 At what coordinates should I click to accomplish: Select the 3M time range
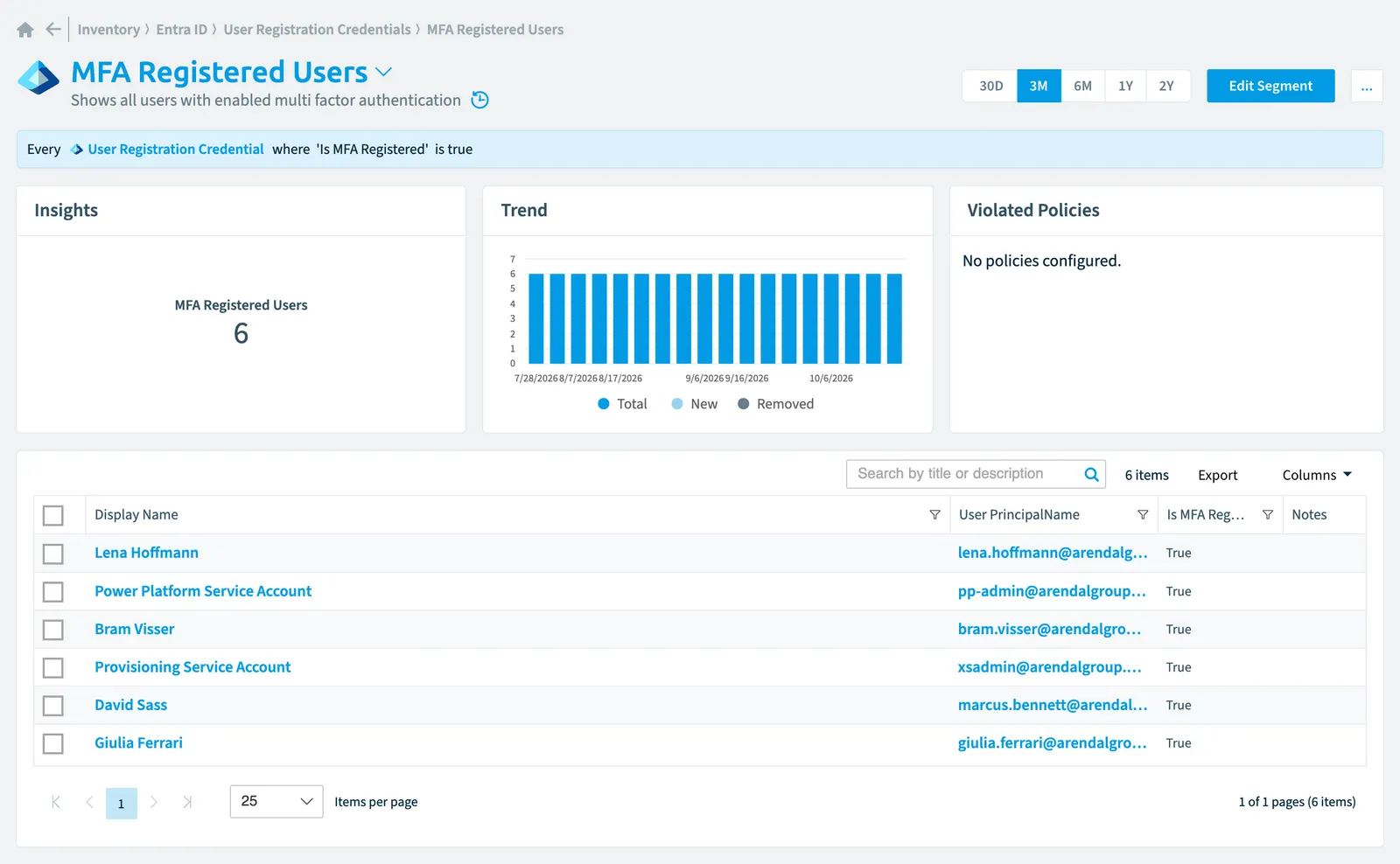(x=1039, y=86)
